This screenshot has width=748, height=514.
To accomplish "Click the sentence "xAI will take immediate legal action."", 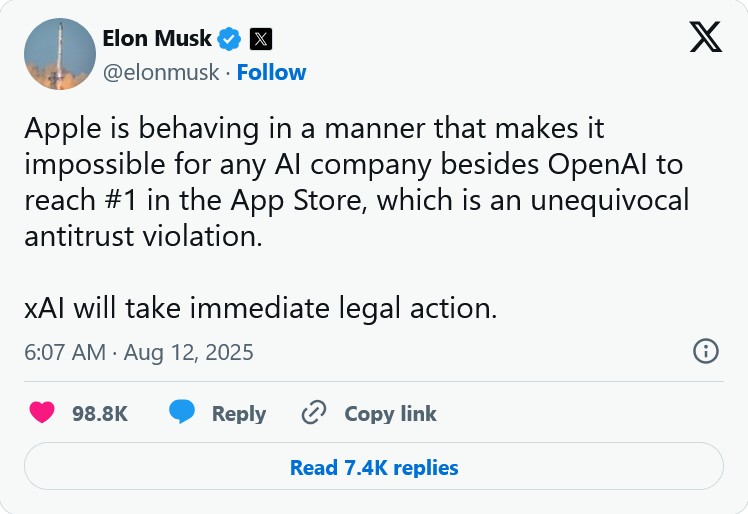I will (260, 307).
